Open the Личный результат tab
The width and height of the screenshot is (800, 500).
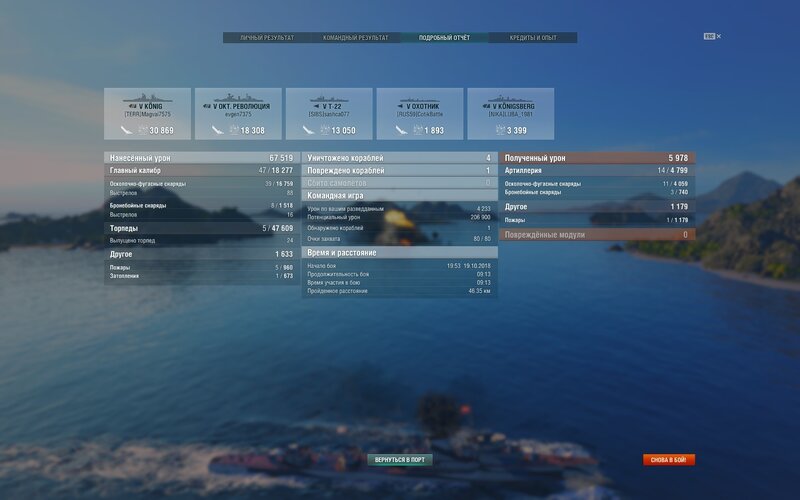(x=267, y=38)
